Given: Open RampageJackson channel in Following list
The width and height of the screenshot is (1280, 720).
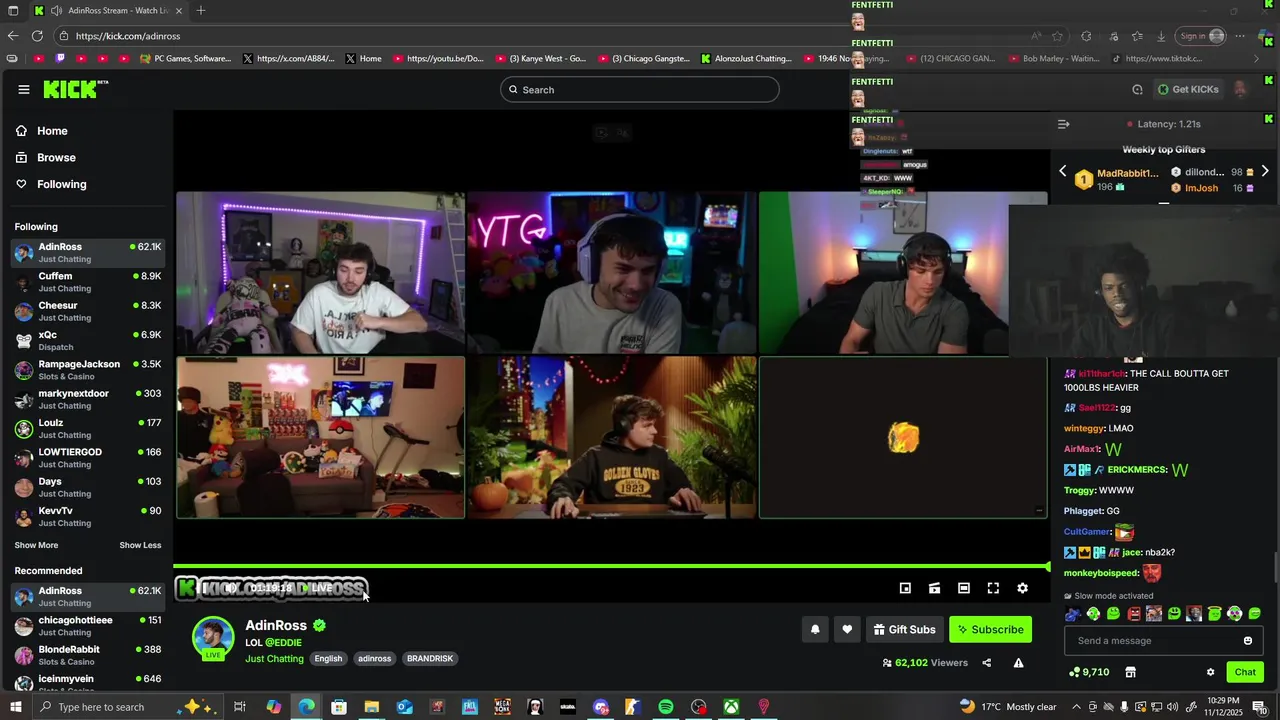Looking at the screenshot, I should click(x=88, y=370).
